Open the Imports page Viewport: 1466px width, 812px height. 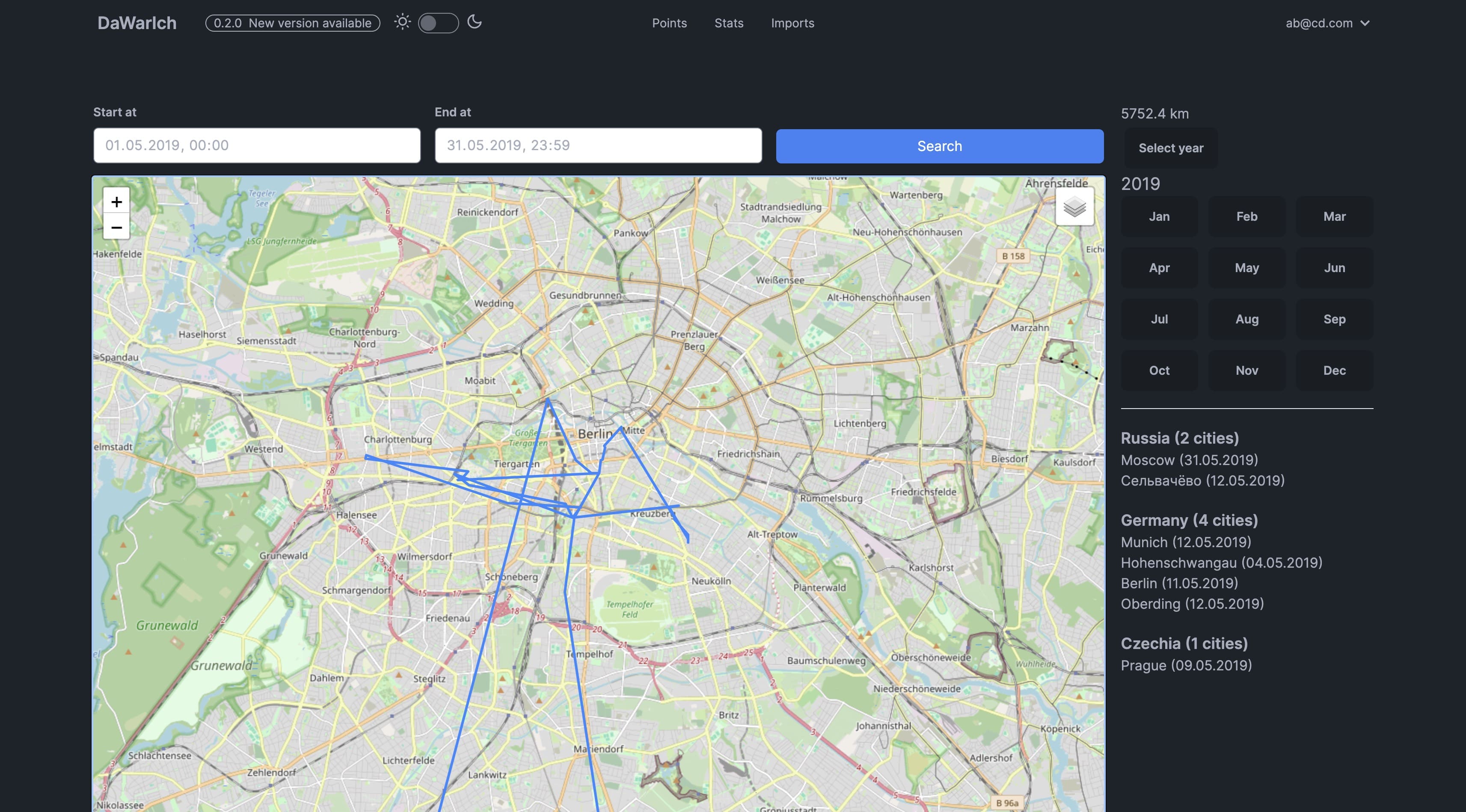coord(792,24)
